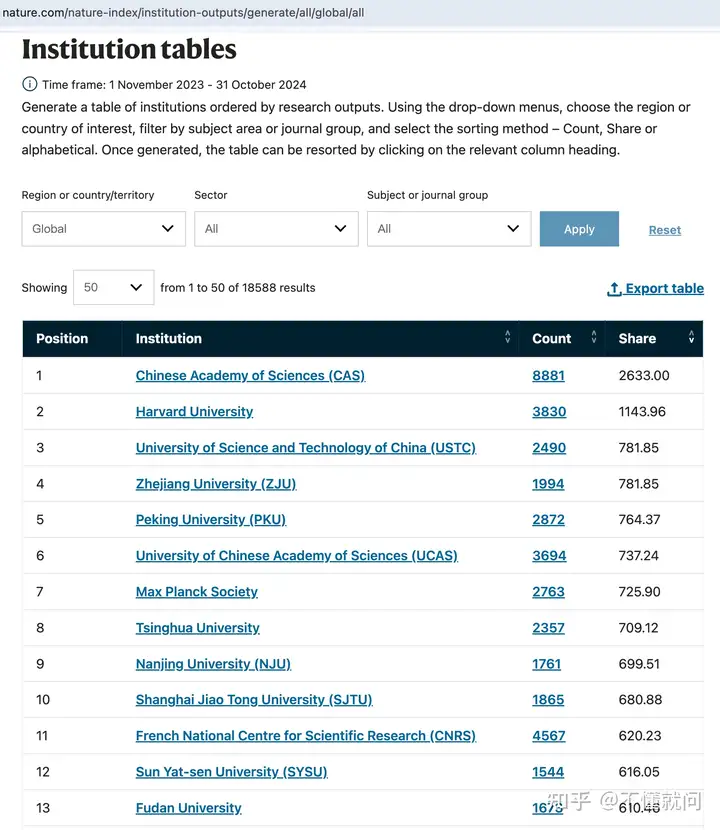The height and width of the screenshot is (830, 720).
Task: Expand the Sector dropdown
Action: click(x=276, y=229)
